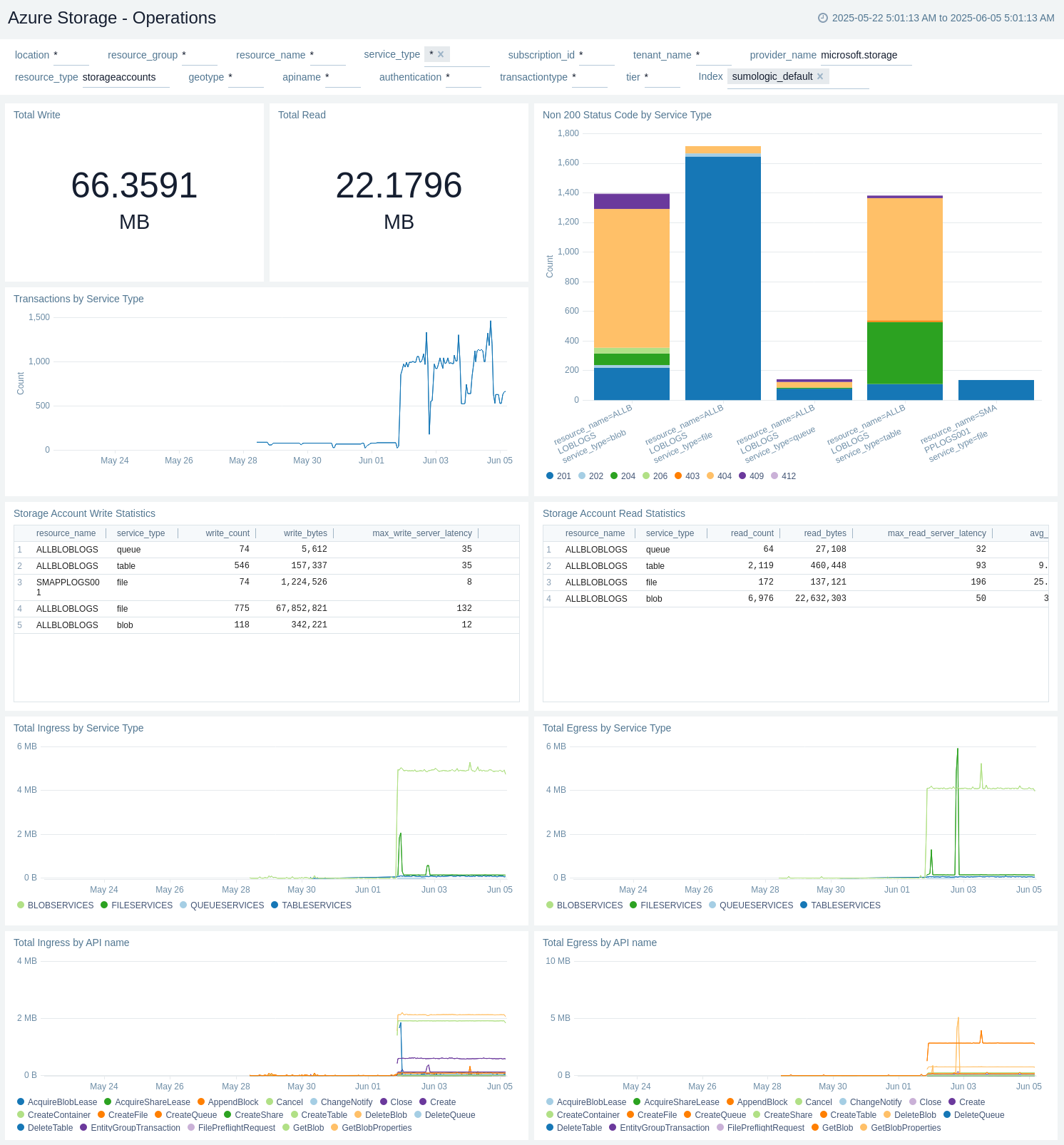Viewport: 1064px width, 1145px height.
Task: Toggle the 201 status code legend item
Action: (559, 476)
